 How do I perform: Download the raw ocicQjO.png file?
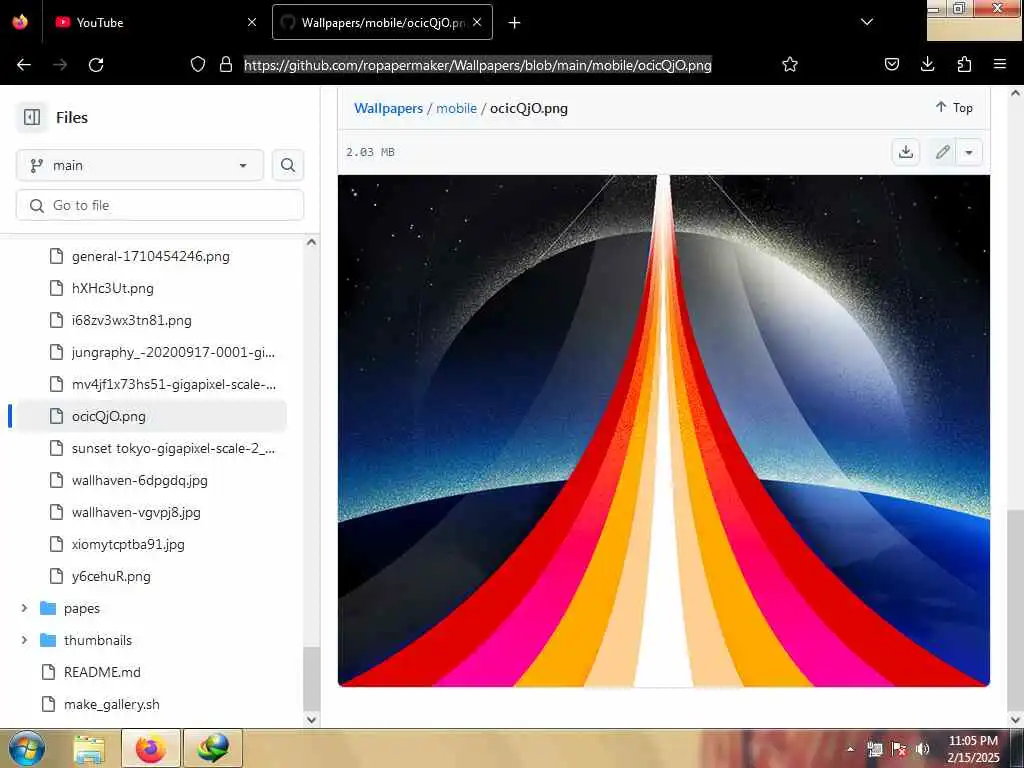click(x=906, y=152)
